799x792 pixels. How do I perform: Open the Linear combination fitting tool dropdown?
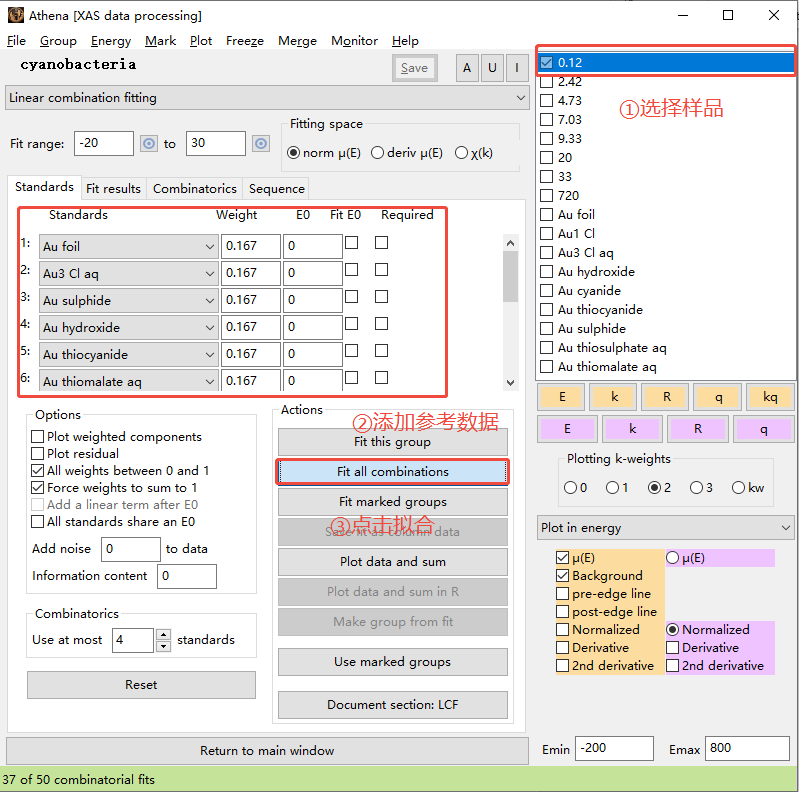(x=266, y=98)
